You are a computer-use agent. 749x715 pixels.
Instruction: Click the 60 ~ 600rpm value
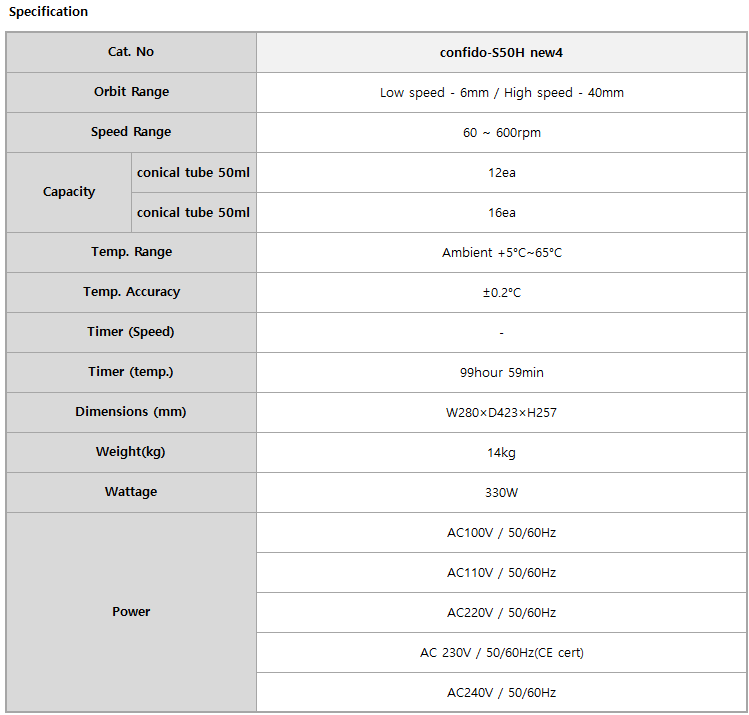tap(501, 133)
